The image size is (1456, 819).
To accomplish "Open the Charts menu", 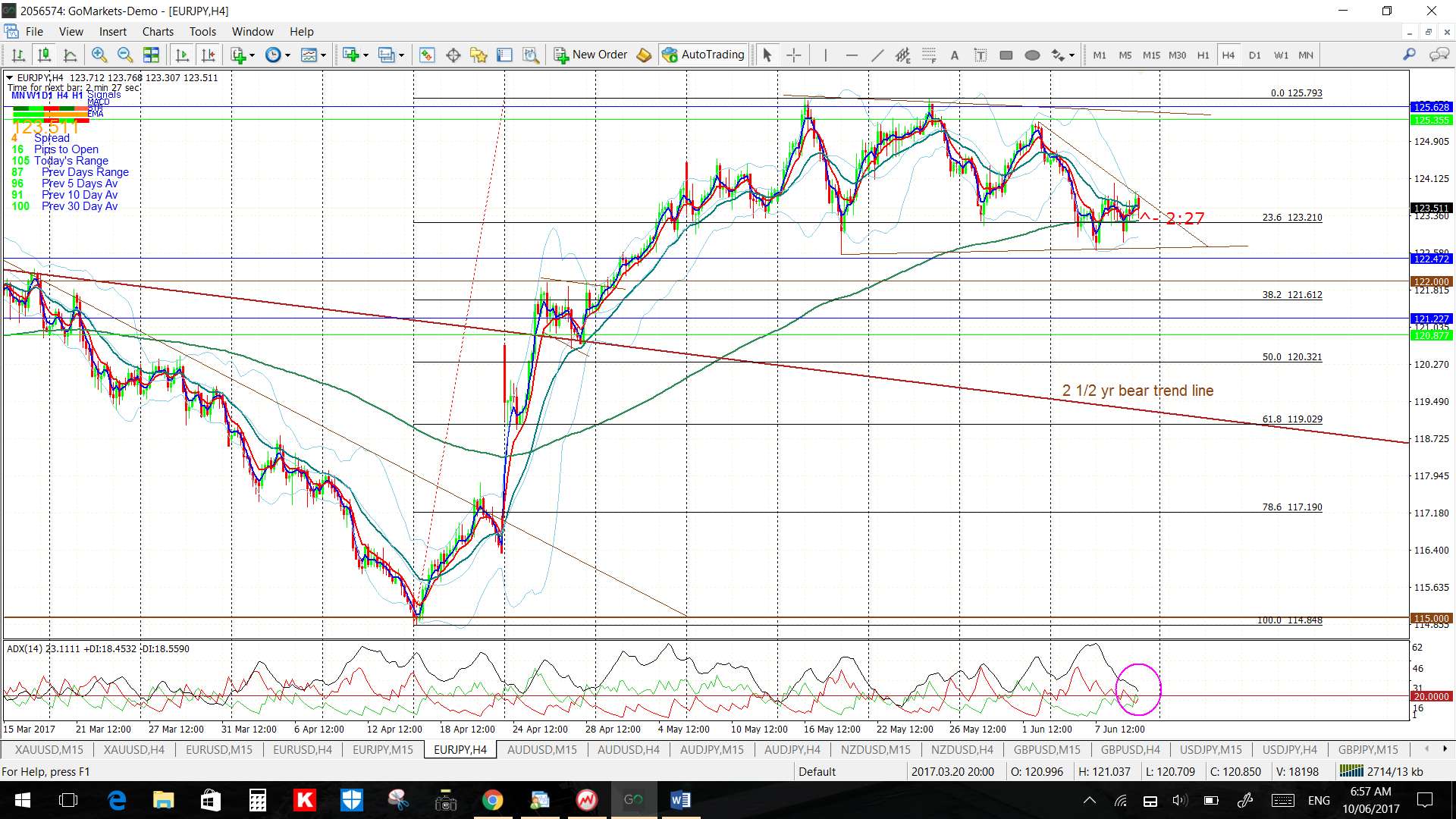I will tap(158, 32).
